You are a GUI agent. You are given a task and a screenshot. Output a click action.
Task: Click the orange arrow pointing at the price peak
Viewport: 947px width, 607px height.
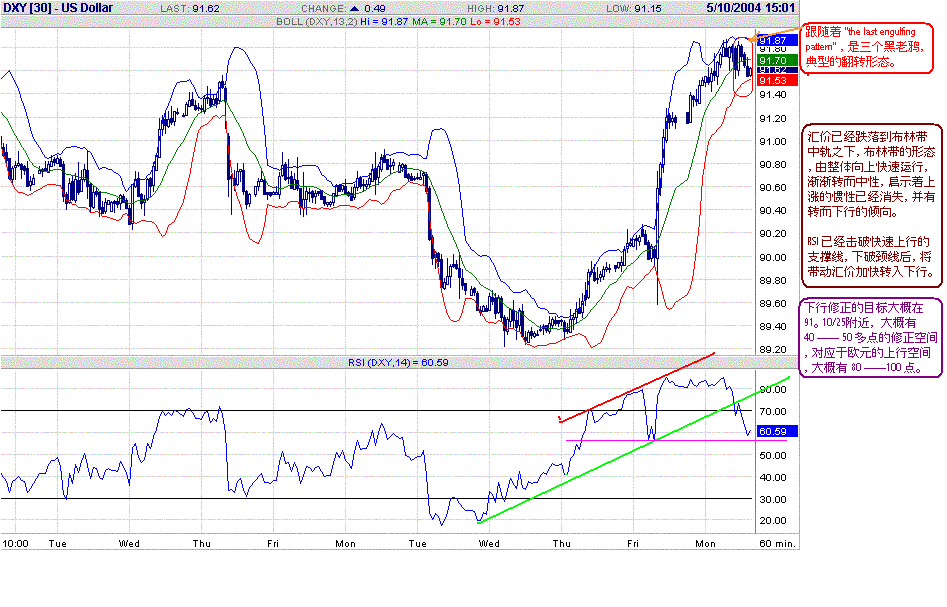click(775, 34)
